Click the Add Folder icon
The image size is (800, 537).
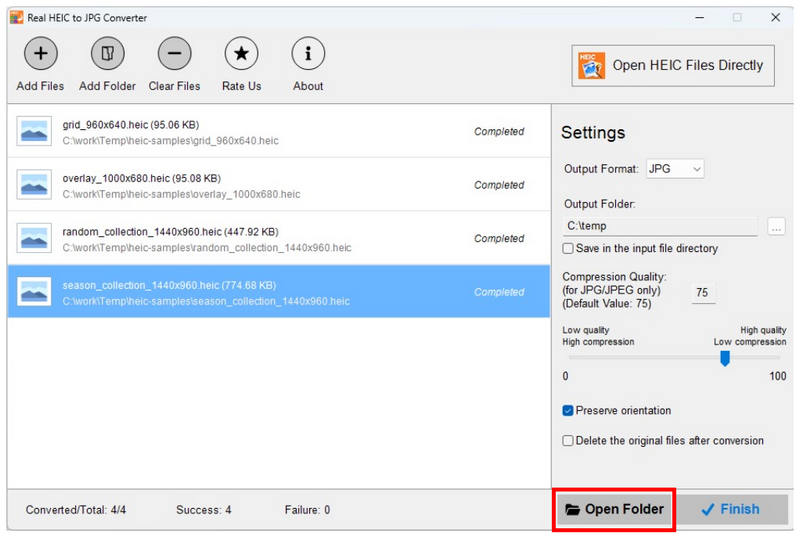pyautogui.click(x=107, y=54)
